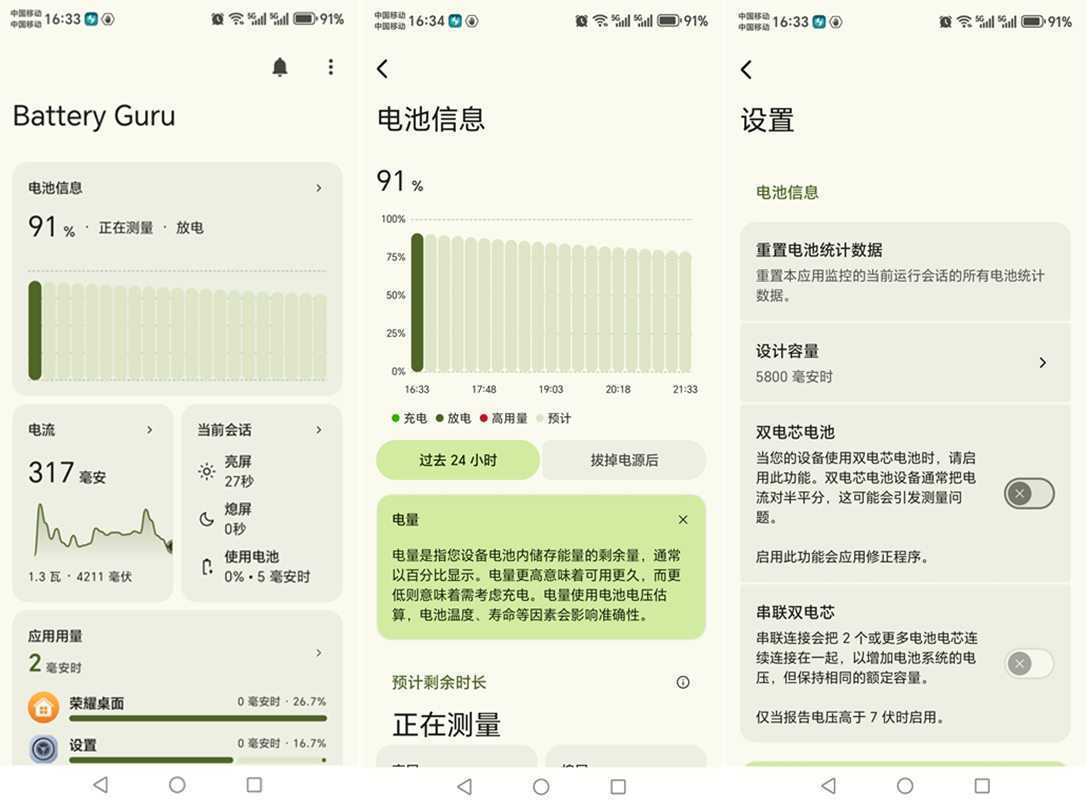Tap recents button under Battery Guru screen
This screenshot has width=1090, height=800.
coord(254,785)
